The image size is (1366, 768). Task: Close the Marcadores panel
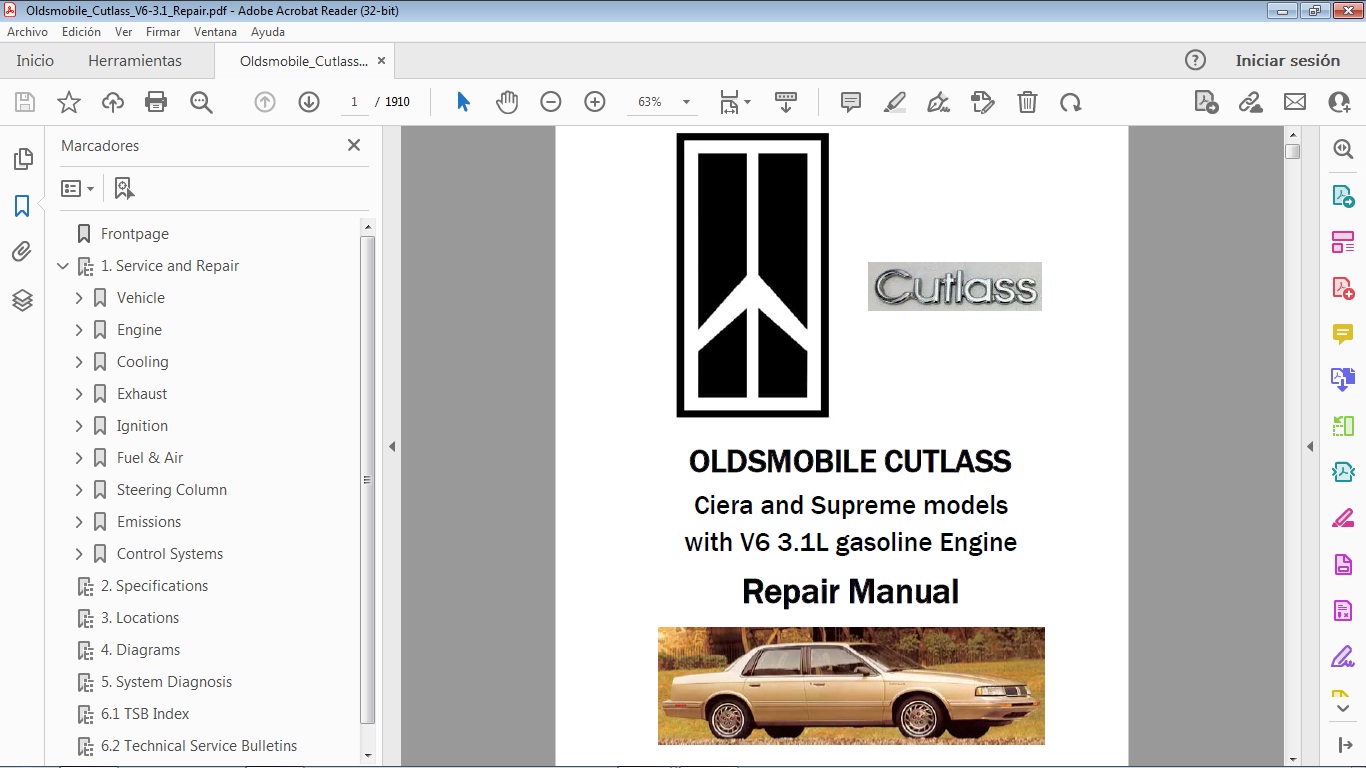(x=354, y=145)
